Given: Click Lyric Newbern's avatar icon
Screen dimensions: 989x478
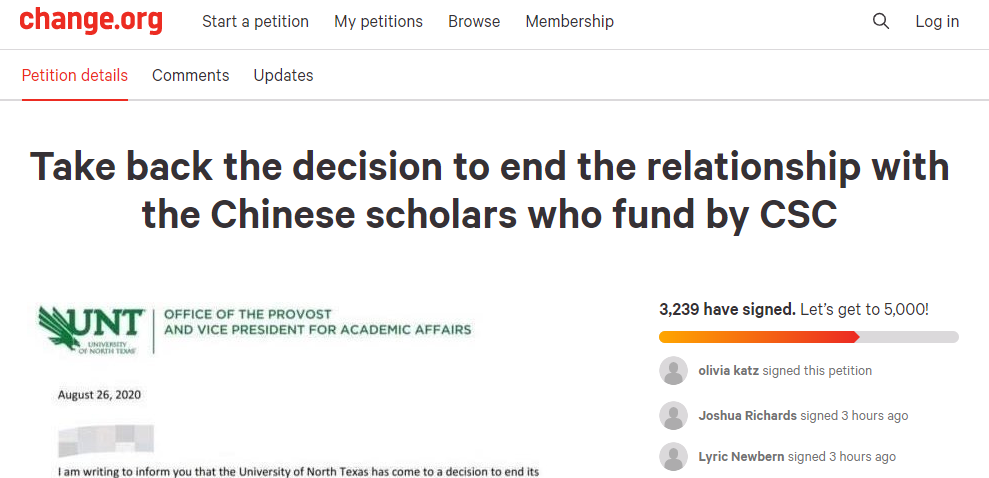Looking at the screenshot, I should click(x=674, y=457).
